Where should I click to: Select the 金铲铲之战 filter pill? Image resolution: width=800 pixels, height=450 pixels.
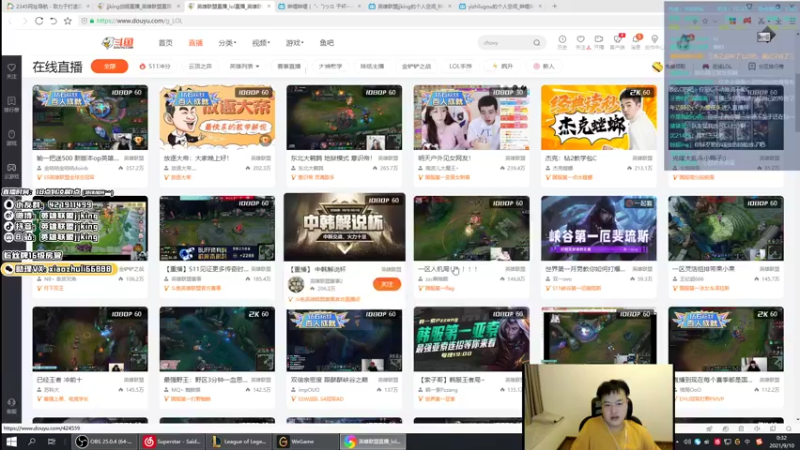(x=416, y=66)
